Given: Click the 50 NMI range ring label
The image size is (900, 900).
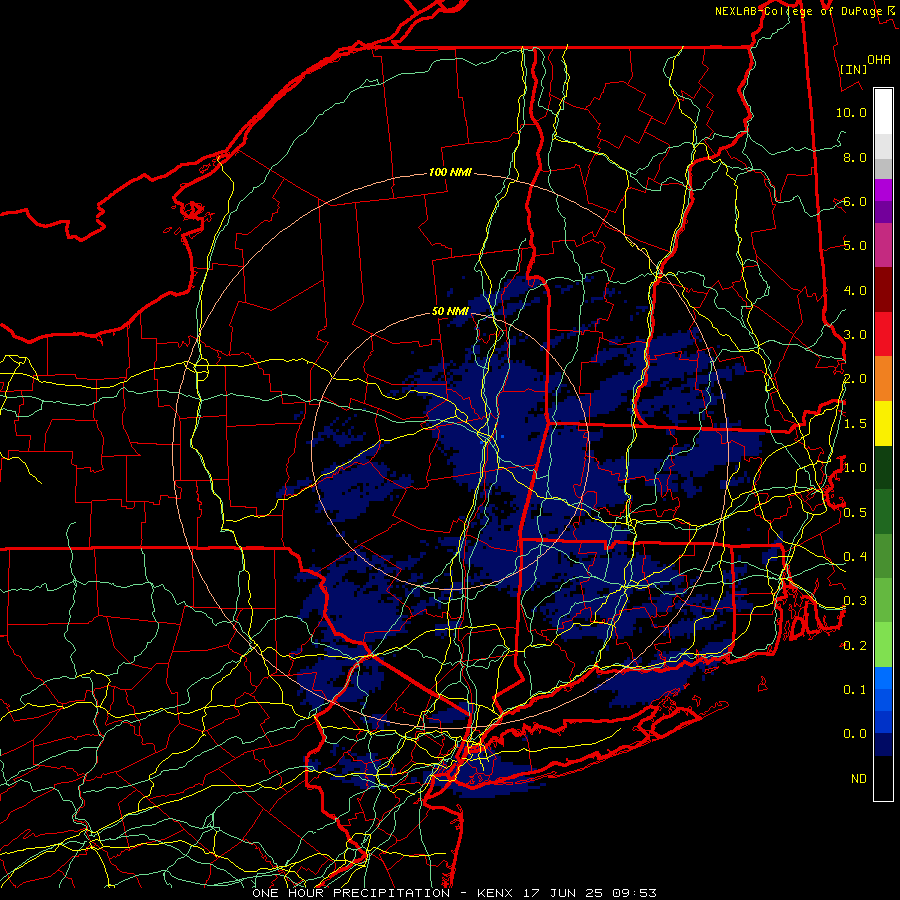Looking at the screenshot, I should click(450, 311).
